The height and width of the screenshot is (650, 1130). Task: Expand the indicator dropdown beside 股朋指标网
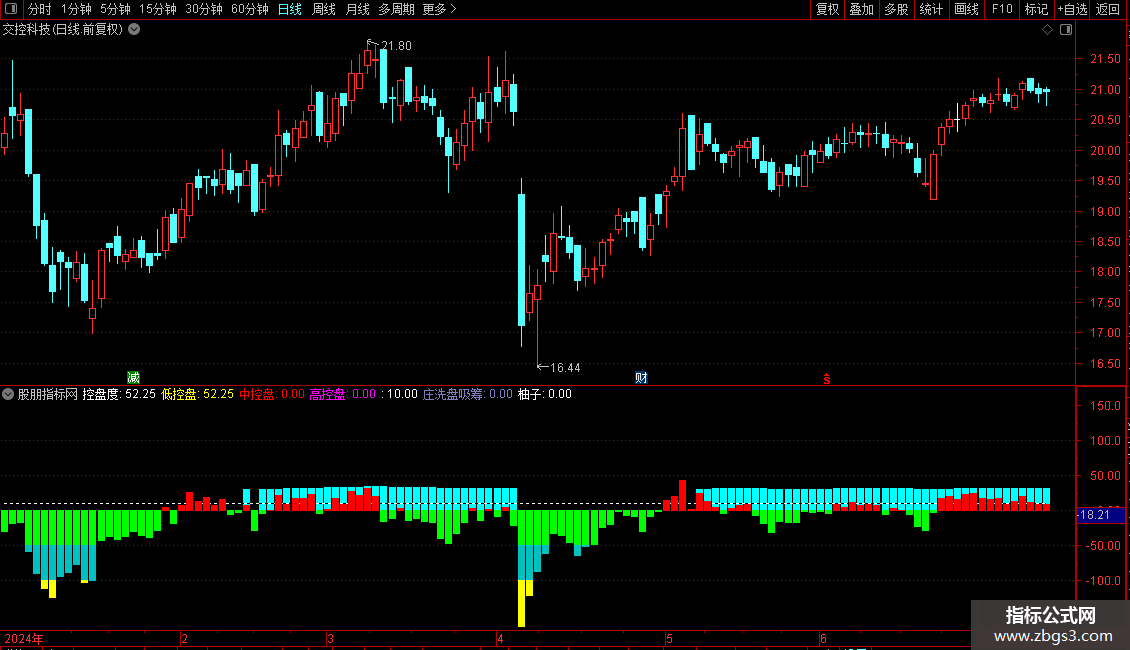8,394
